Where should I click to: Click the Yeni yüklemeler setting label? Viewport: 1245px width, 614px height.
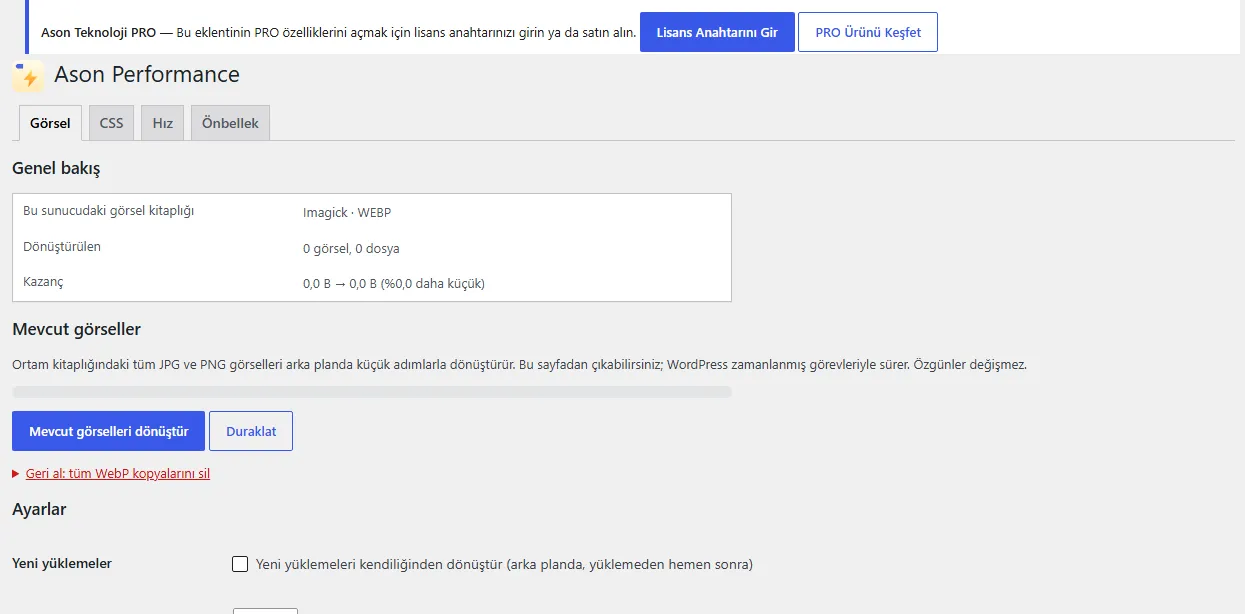(x=62, y=563)
